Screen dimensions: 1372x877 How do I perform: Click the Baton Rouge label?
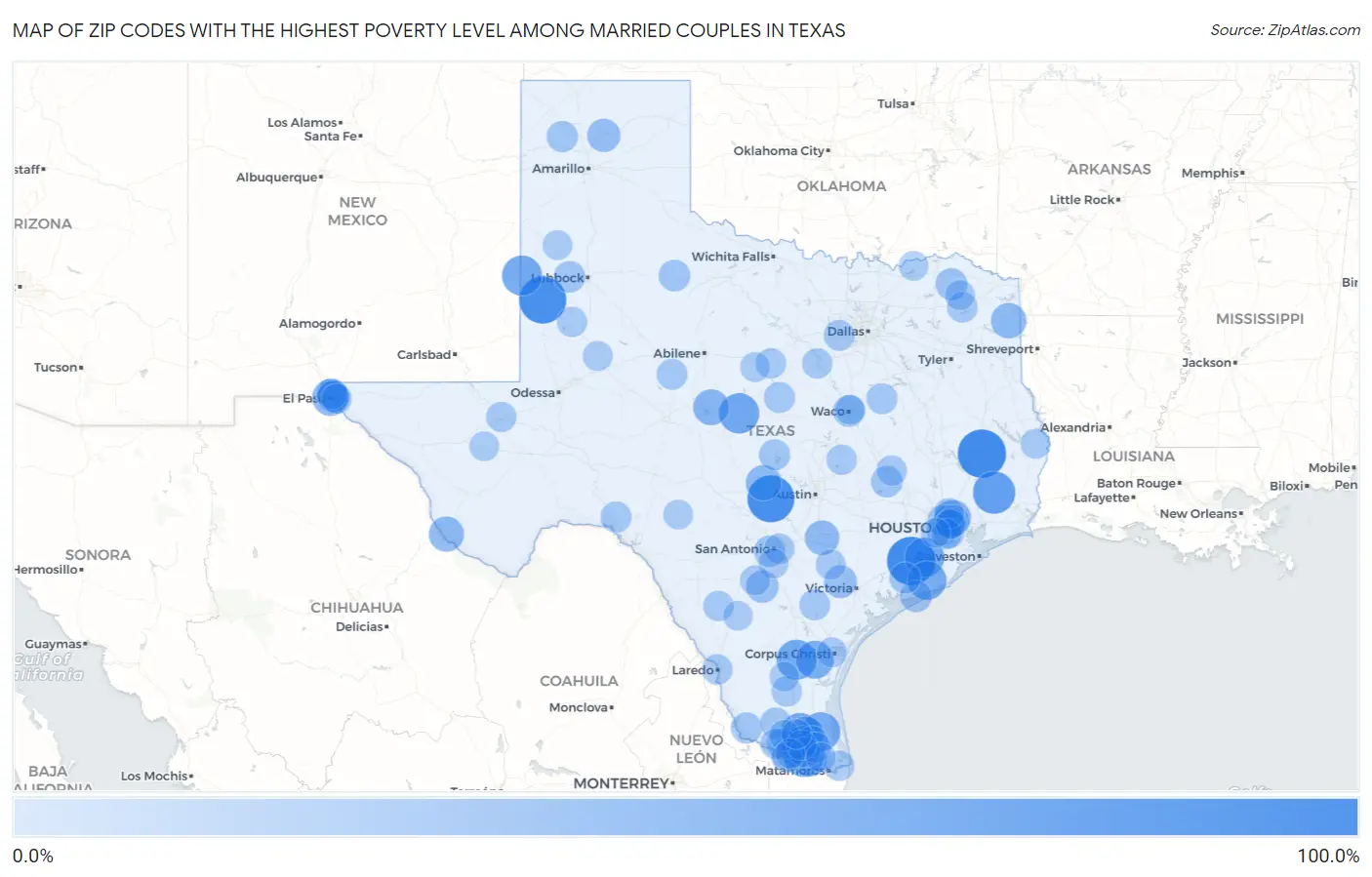1137,484
